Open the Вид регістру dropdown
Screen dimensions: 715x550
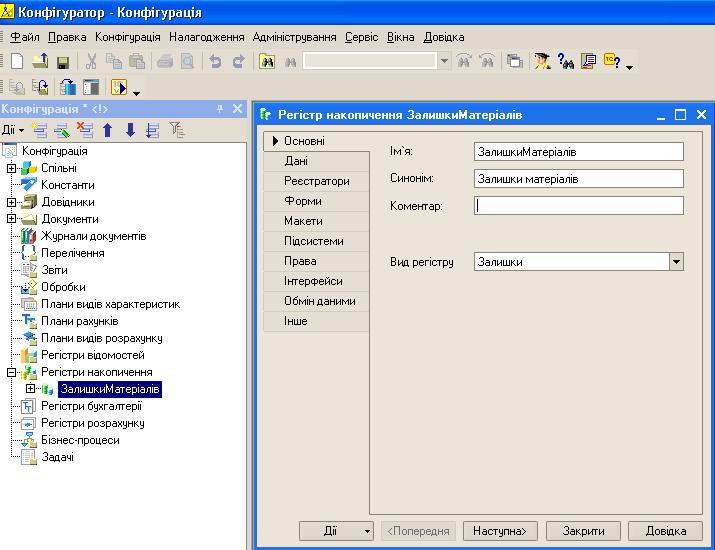coord(676,262)
